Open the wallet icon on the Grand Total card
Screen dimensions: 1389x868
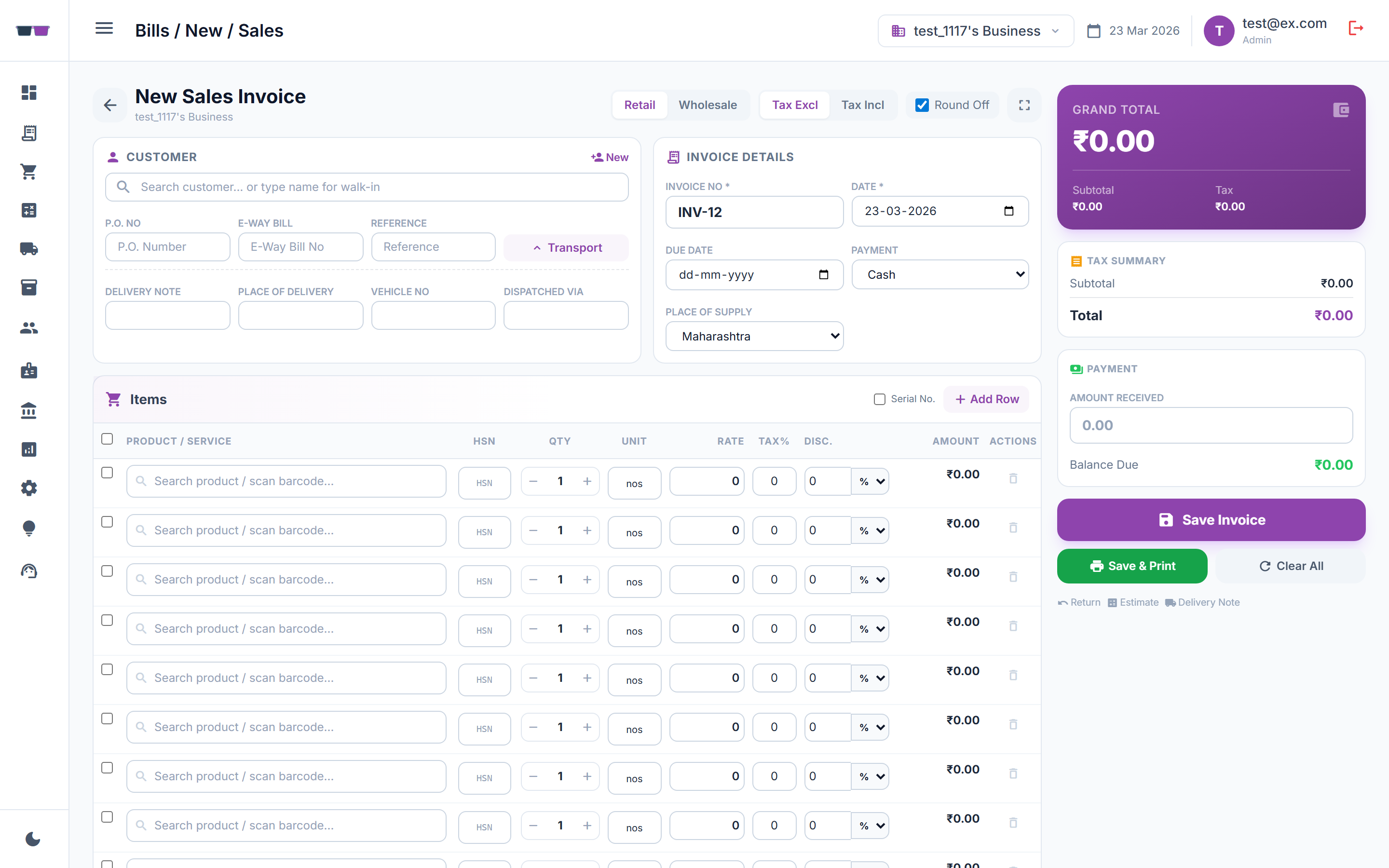pos(1341,109)
